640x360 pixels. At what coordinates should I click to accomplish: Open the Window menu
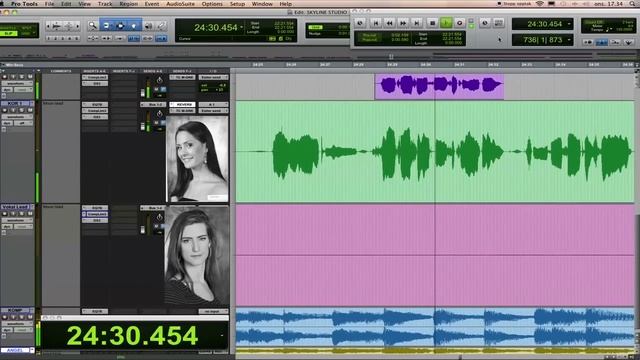coord(262,4)
